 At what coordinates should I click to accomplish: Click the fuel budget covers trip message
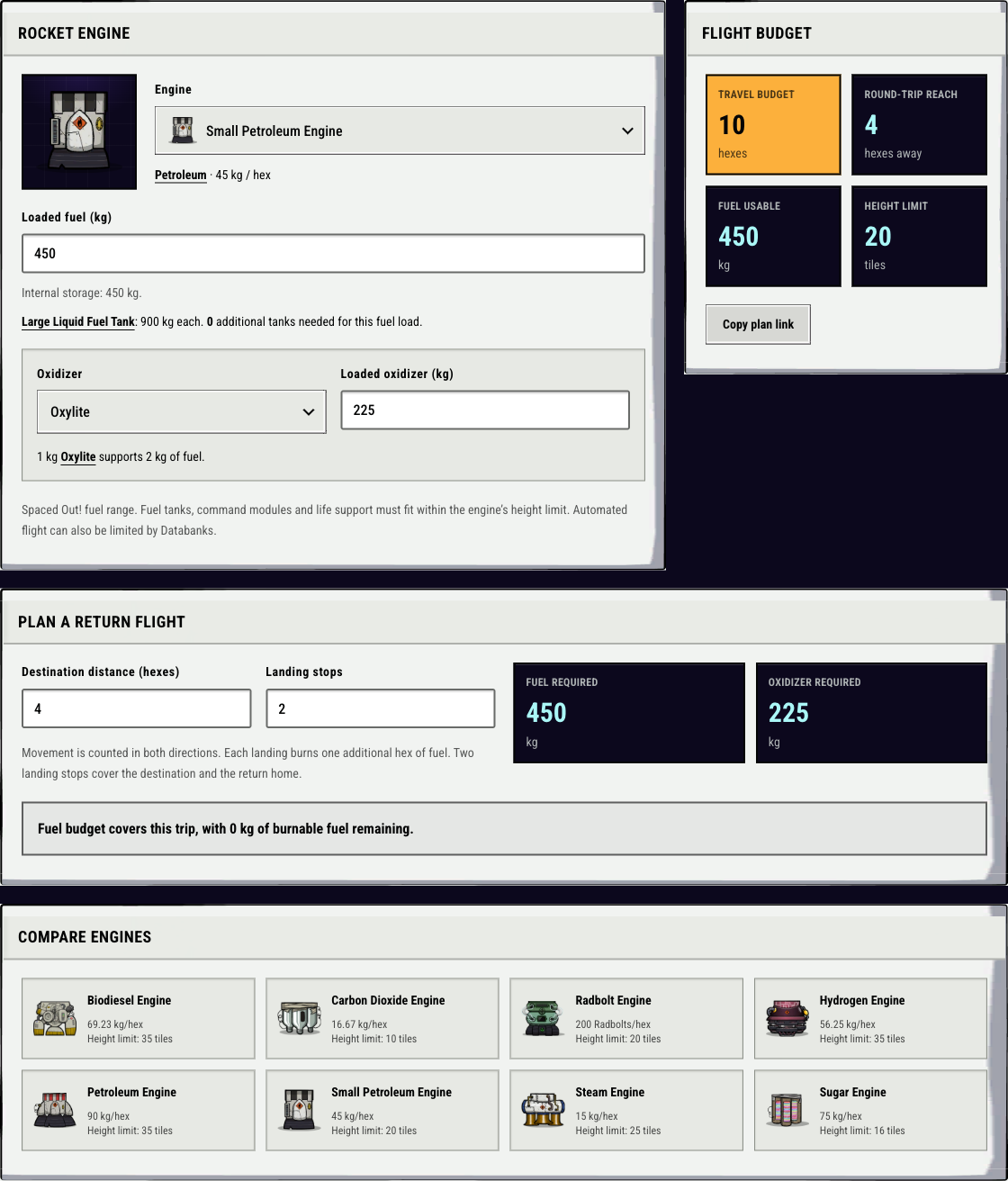[x=504, y=828]
